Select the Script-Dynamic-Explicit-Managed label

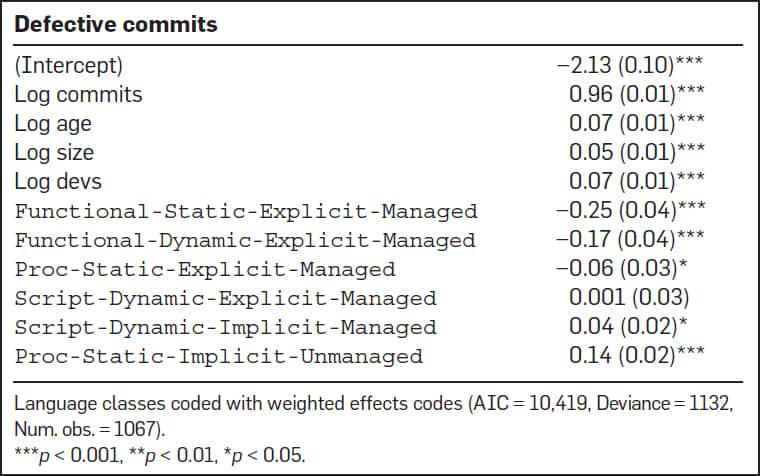[225, 299]
